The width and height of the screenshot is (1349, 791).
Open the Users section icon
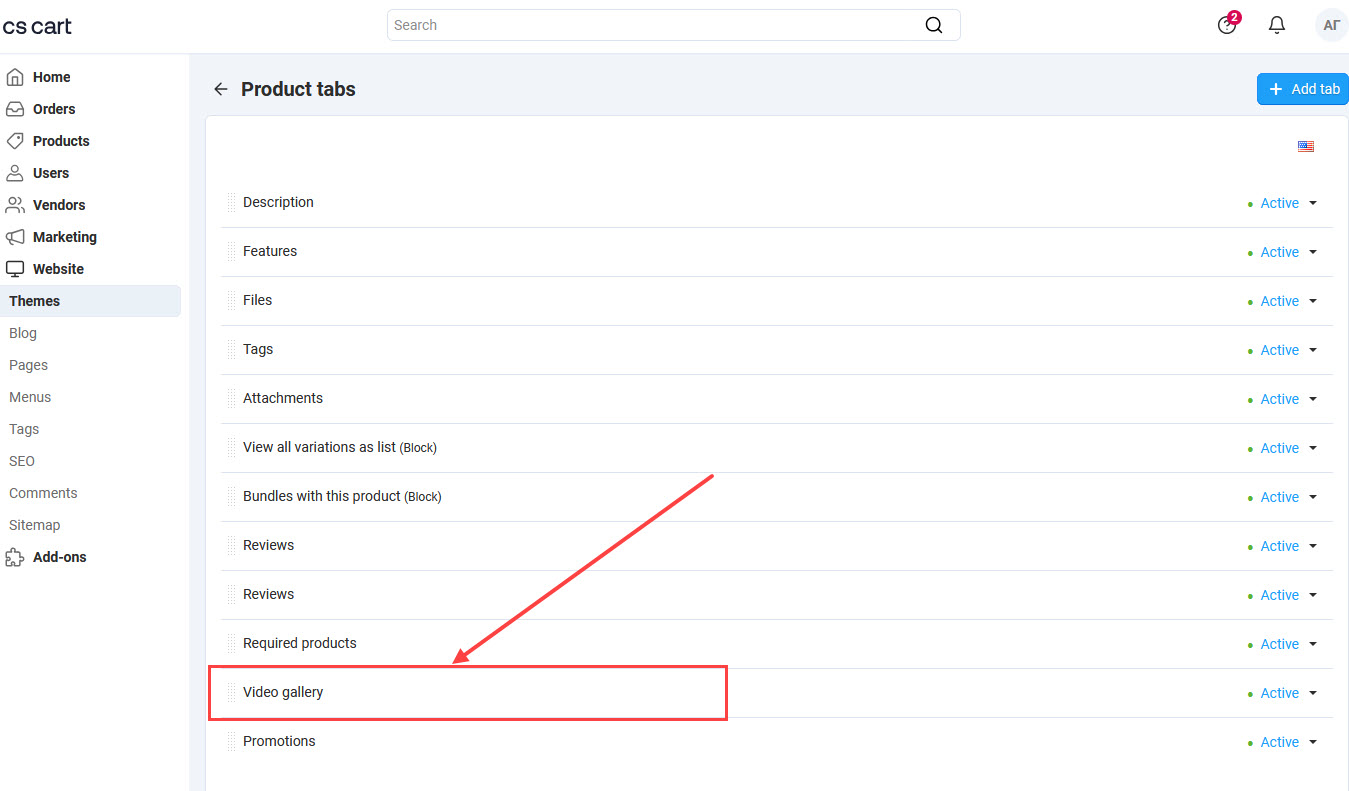click(x=16, y=172)
